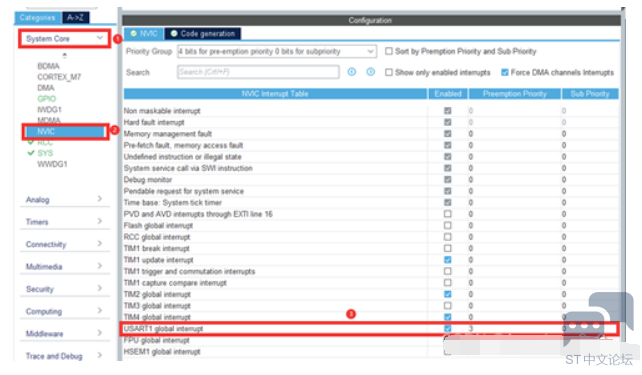This screenshot has height=375, width=642.
Task: Expand the System Core category dropdown
Action: tap(64, 38)
